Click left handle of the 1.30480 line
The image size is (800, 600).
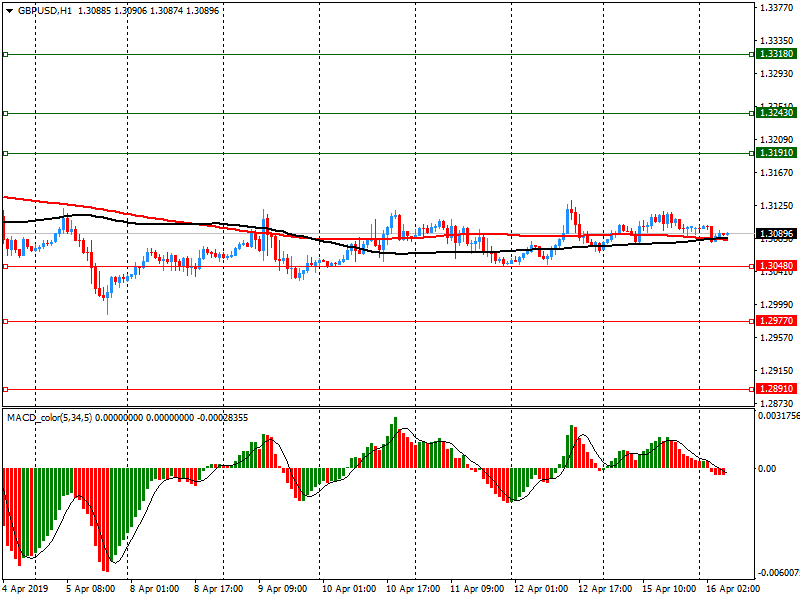[5, 266]
